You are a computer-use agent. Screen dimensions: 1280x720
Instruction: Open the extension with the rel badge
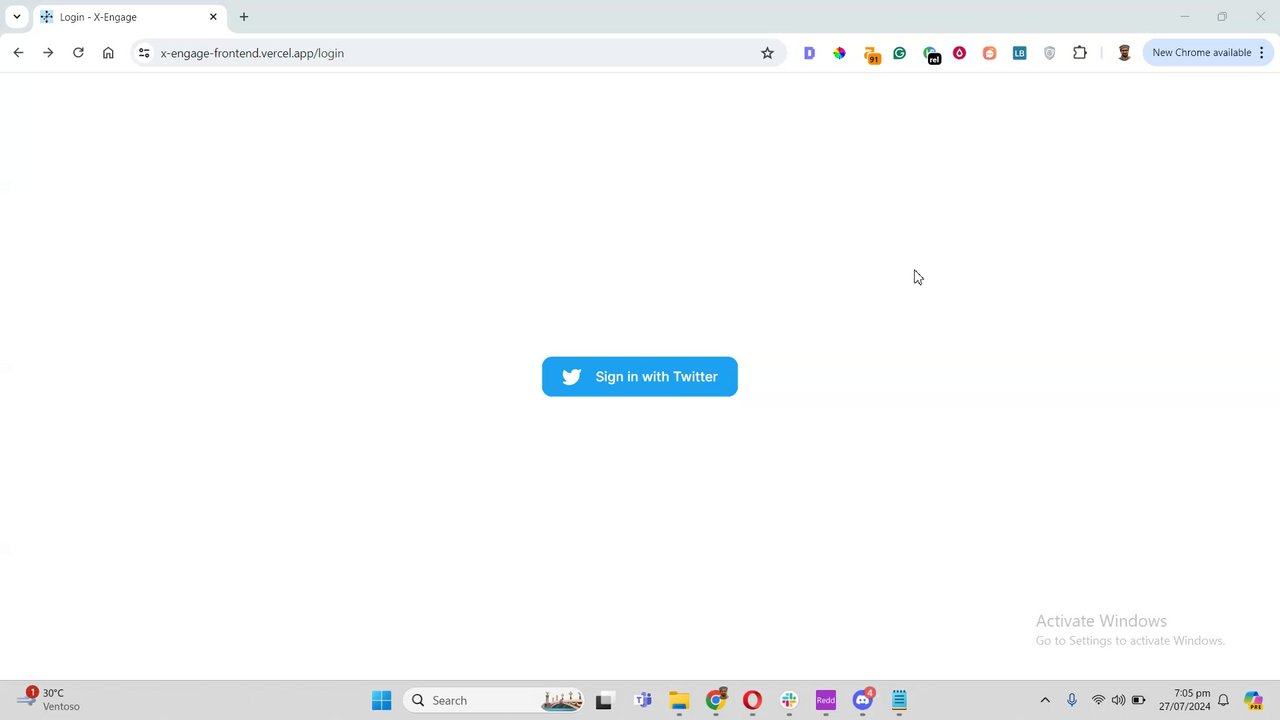pos(931,54)
